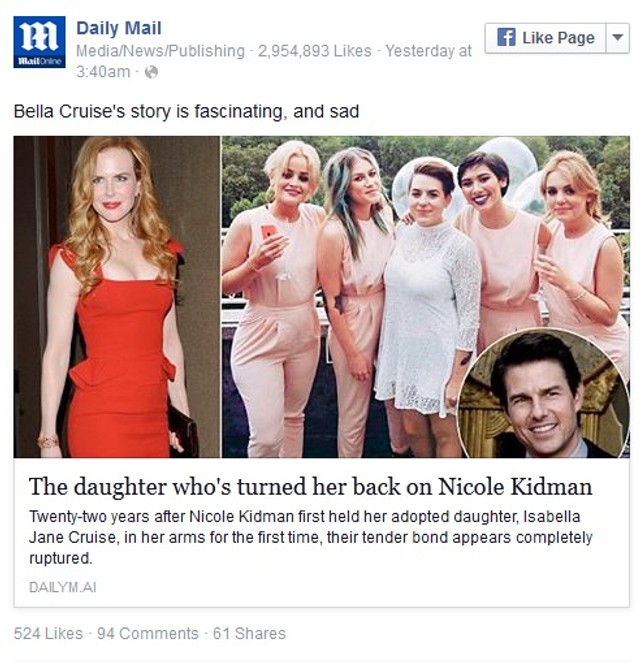Open the photo of woman in red dress
This screenshot has height=662, width=640.
(117, 297)
